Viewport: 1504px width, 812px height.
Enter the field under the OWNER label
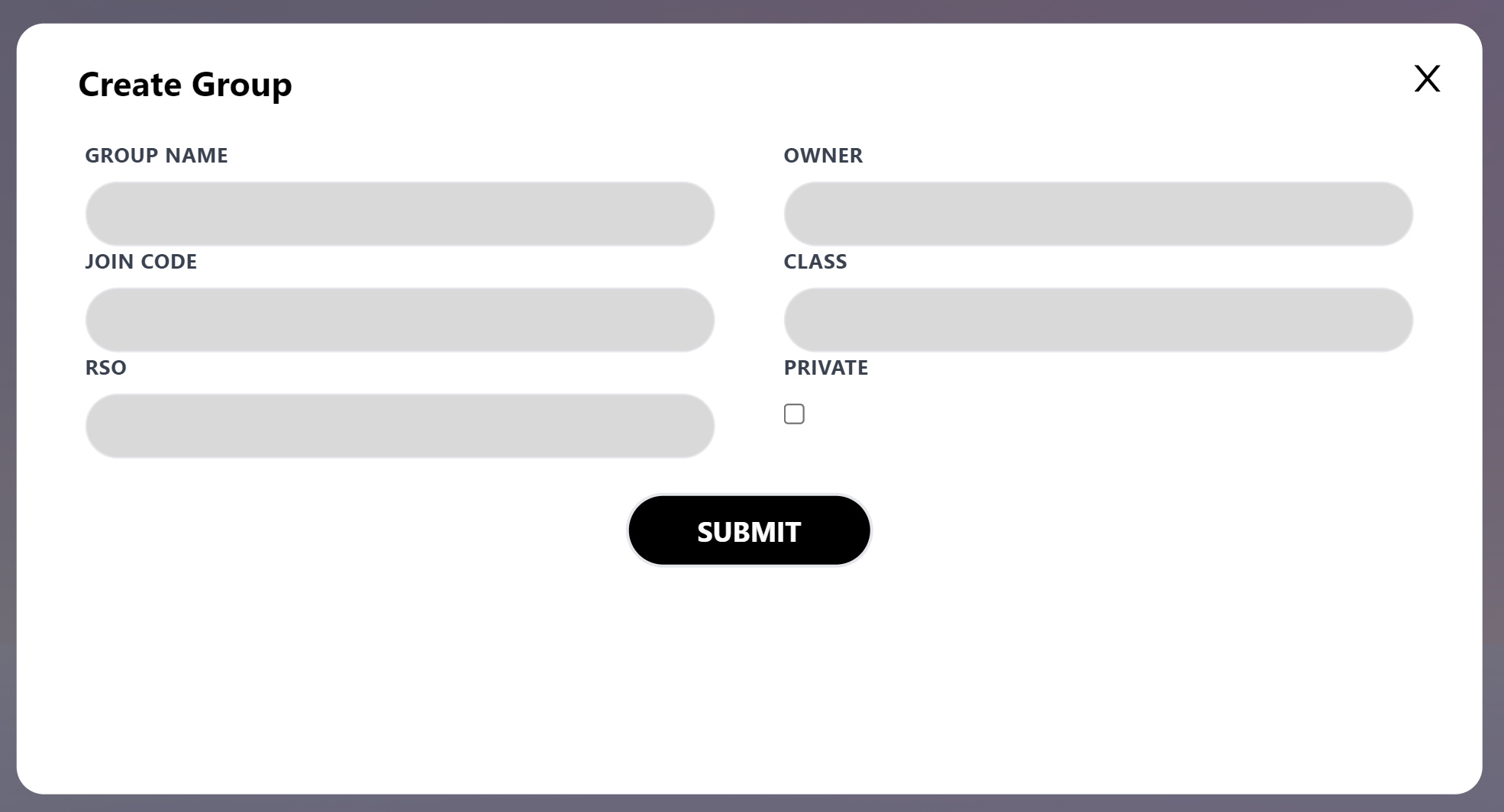pyautogui.click(x=1098, y=214)
